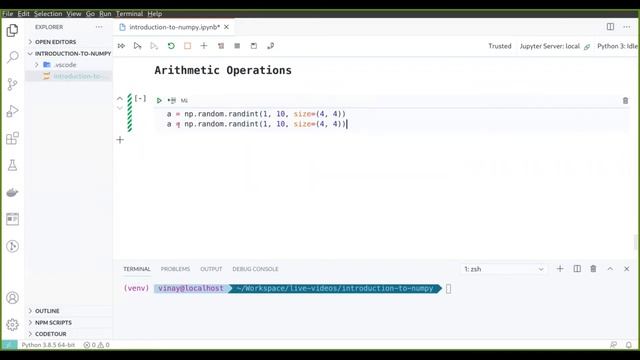Kill the terminal with trash icon

(593, 269)
